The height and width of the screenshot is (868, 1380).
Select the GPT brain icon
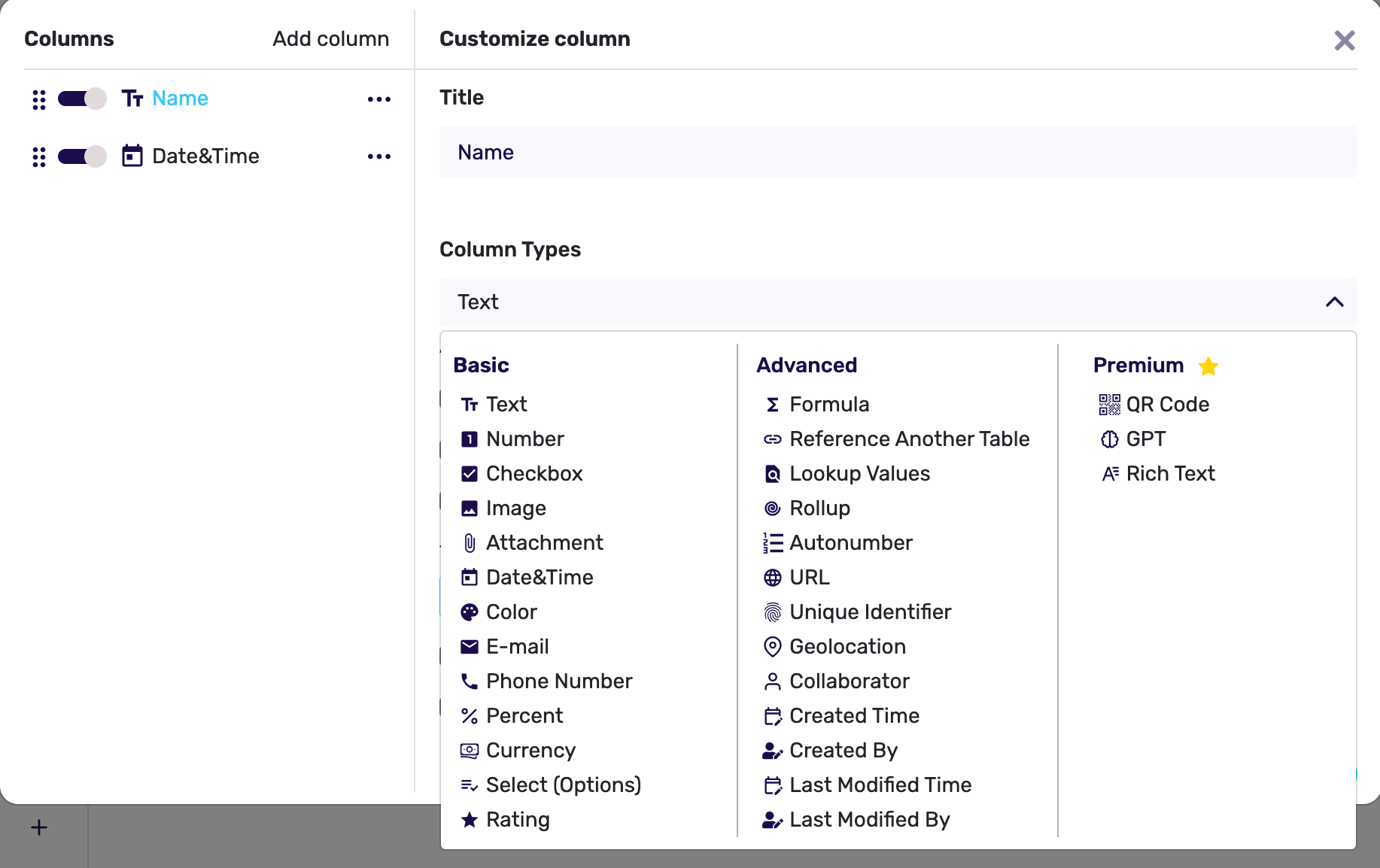point(1109,439)
